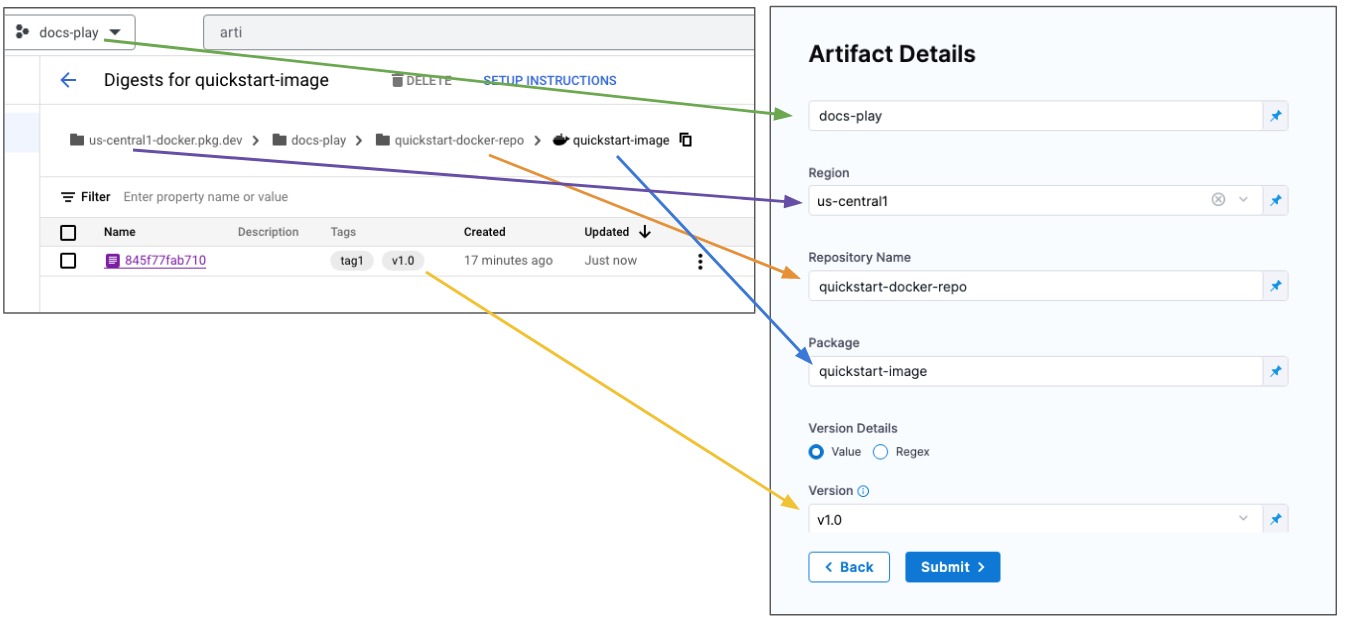Open the three-dot menu for digest row
Viewport: 1346px width, 625px height.
(700, 261)
